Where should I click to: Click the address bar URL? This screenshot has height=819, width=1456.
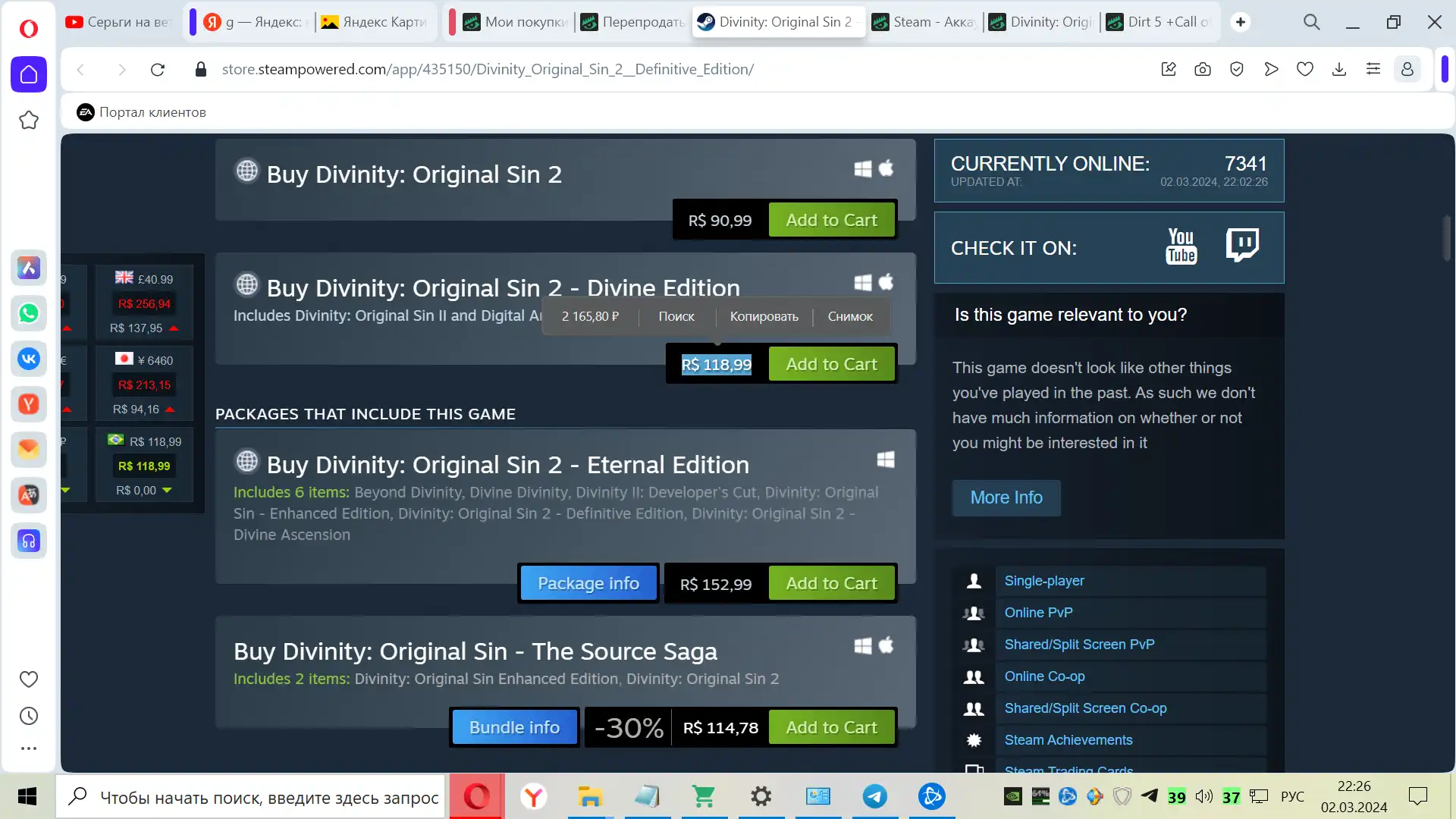click(x=488, y=70)
